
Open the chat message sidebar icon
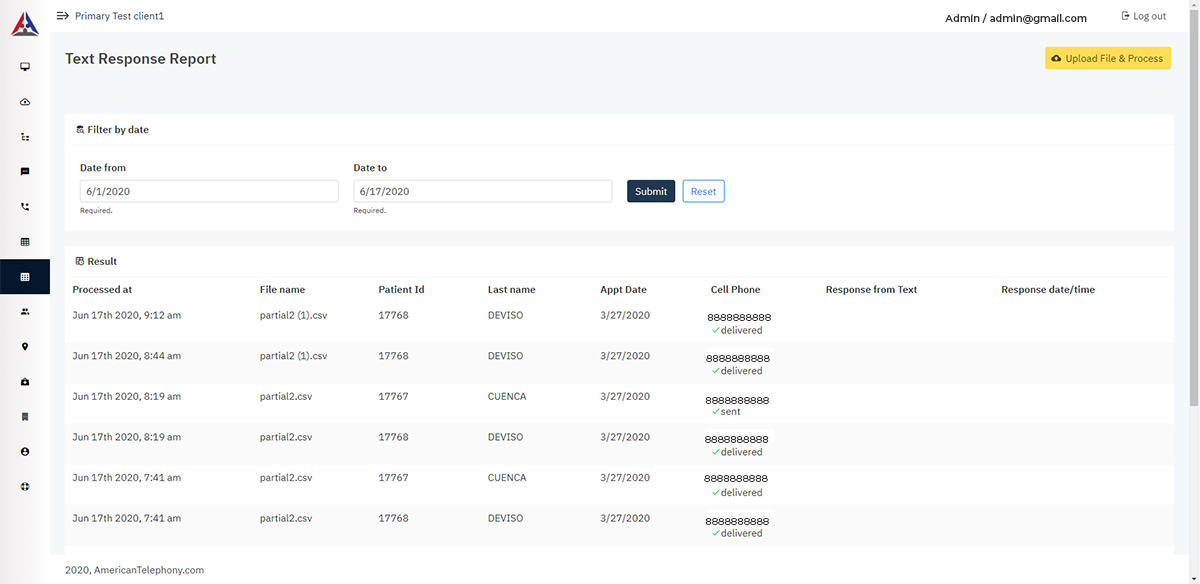click(x=25, y=172)
